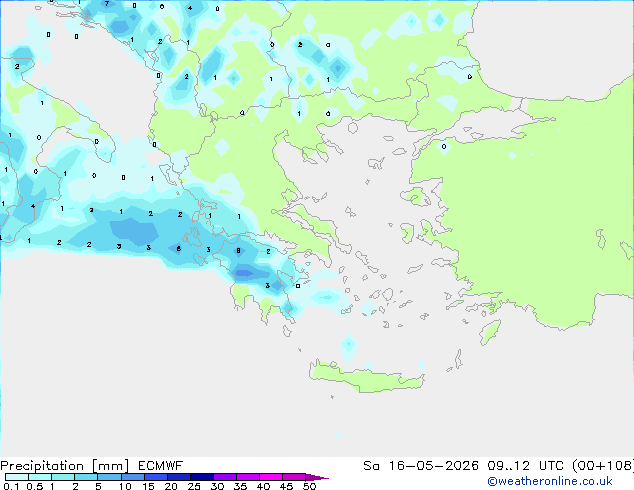Click the '45' legend value label
This screenshot has width=634, height=490.
[x=287, y=486]
